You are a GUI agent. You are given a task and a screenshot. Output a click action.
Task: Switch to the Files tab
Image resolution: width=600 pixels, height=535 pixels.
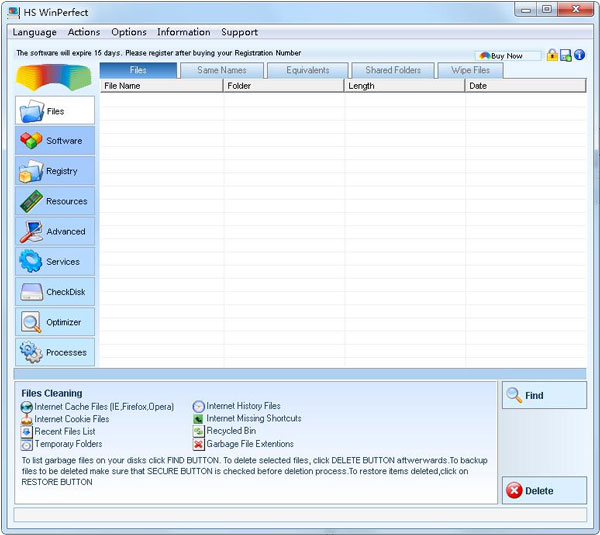pos(138,70)
